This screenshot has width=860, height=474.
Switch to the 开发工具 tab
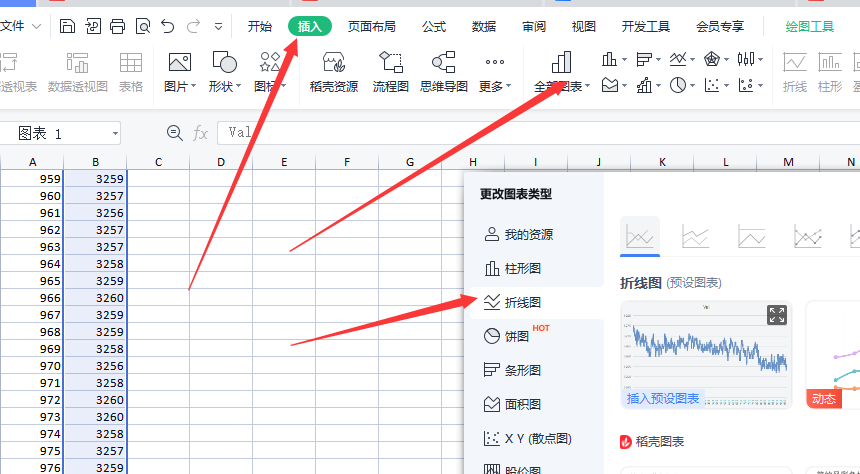tap(646, 26)
